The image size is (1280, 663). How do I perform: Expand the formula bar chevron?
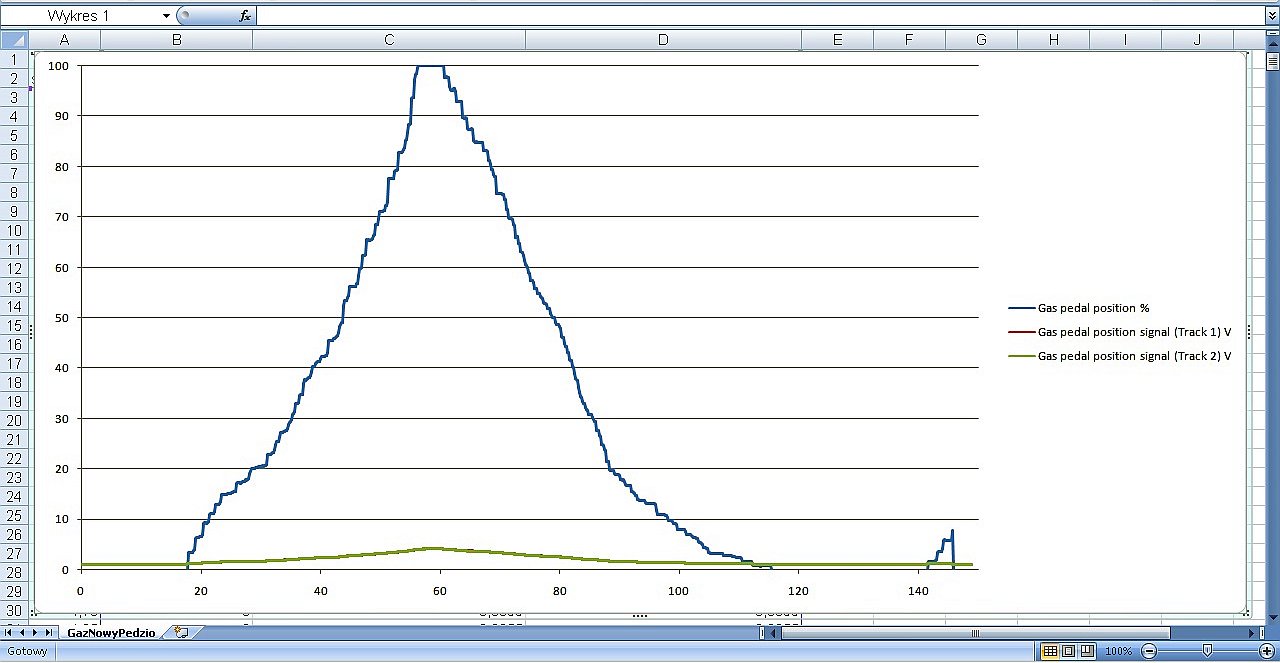tap(1271, 16)
